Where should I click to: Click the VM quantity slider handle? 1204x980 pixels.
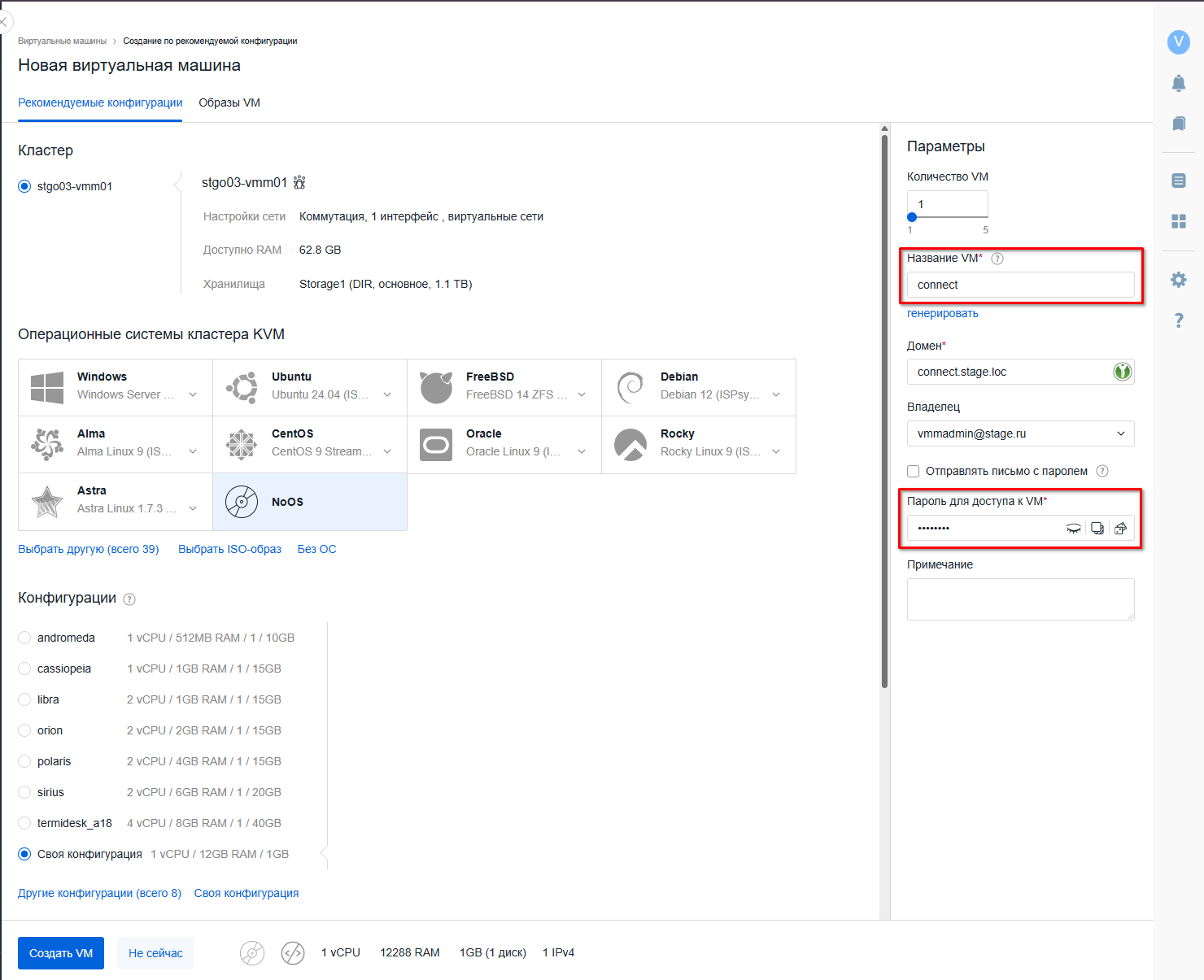(912, 217)
